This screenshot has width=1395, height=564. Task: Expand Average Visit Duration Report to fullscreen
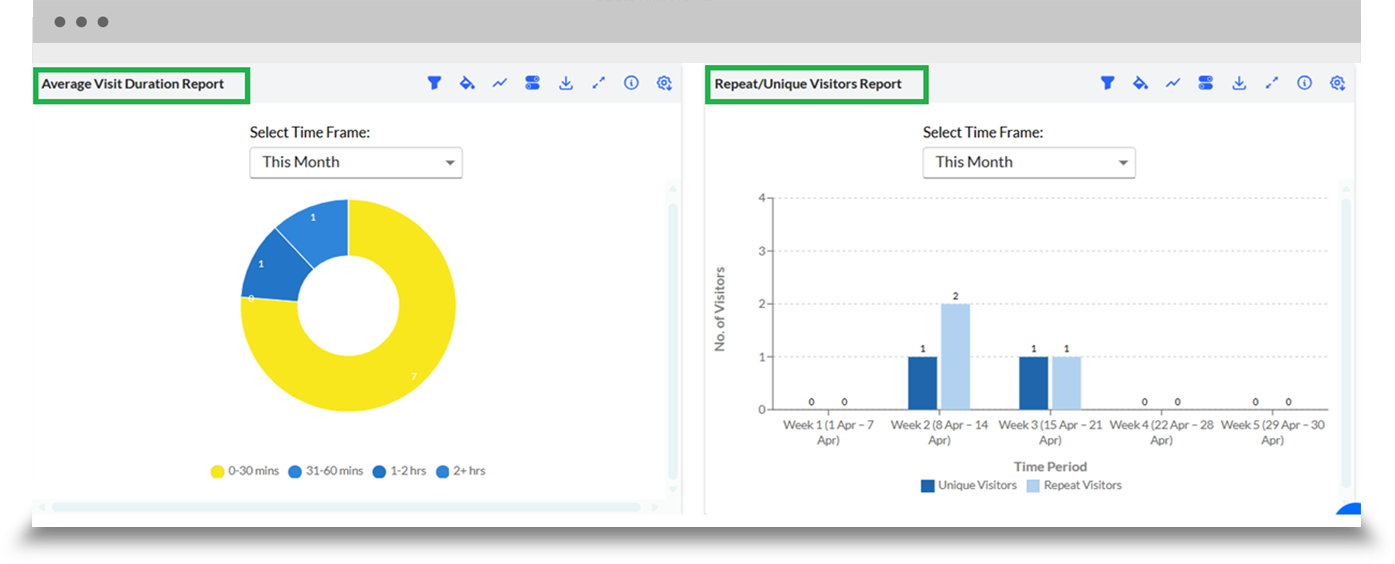[598, 84]
